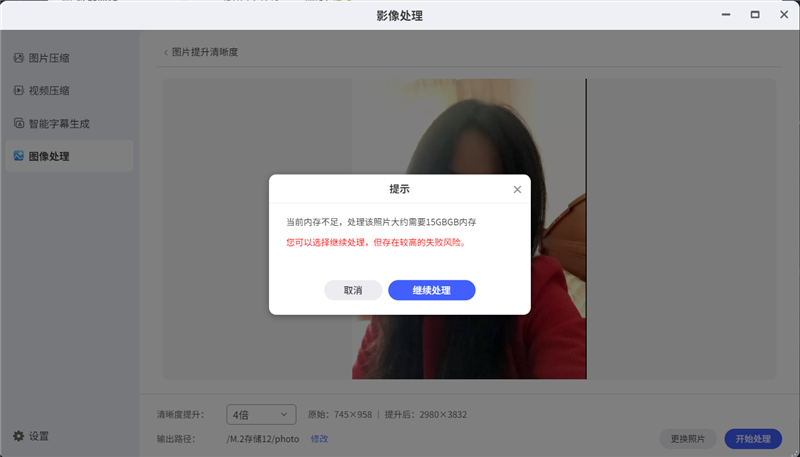The image size is (800, 457).
Task: Click the 提示 dialog title
Action: pyautogui.click(x=399, y=189)
